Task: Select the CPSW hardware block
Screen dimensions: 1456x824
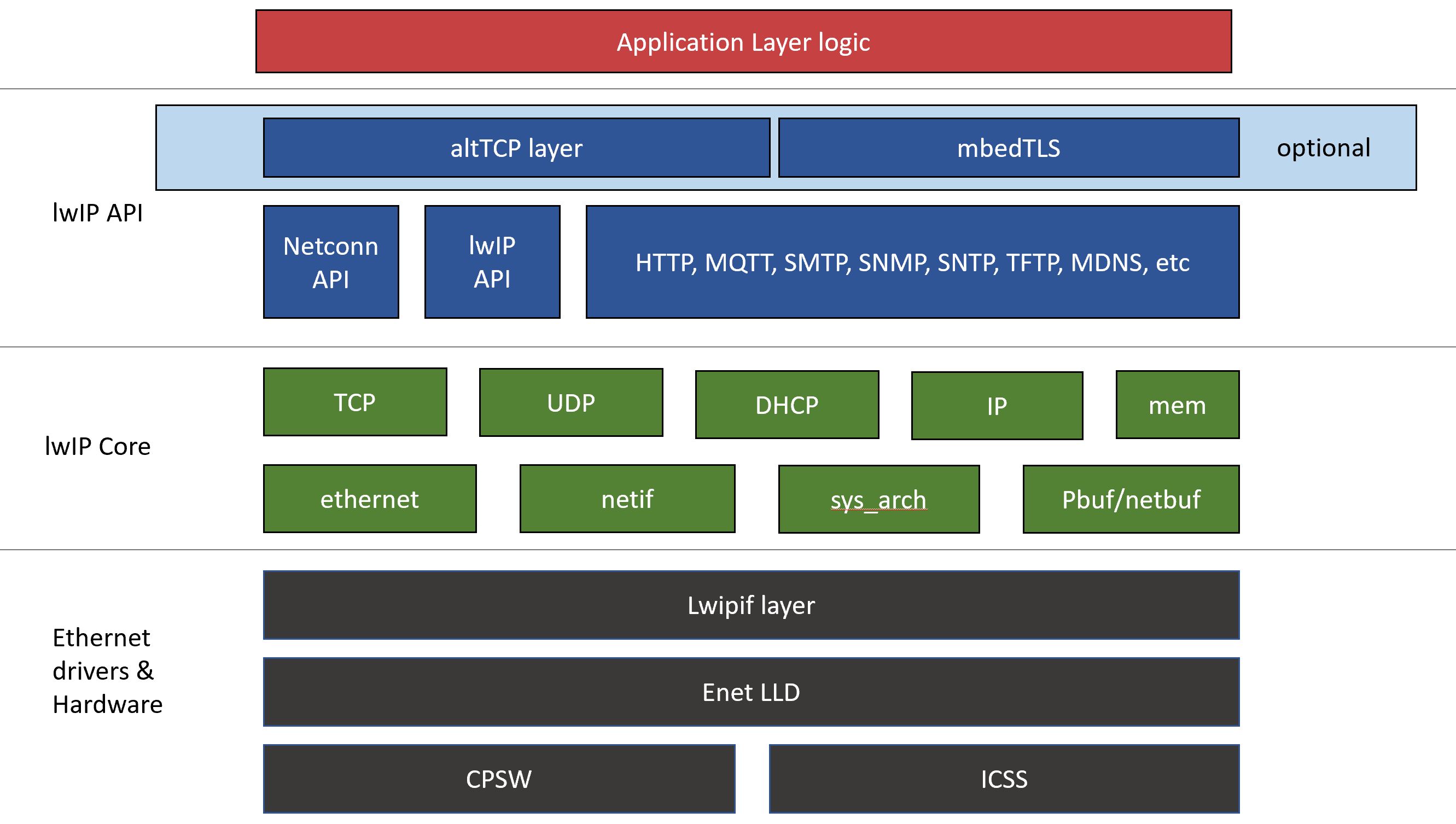Action: tap(499, 779)
